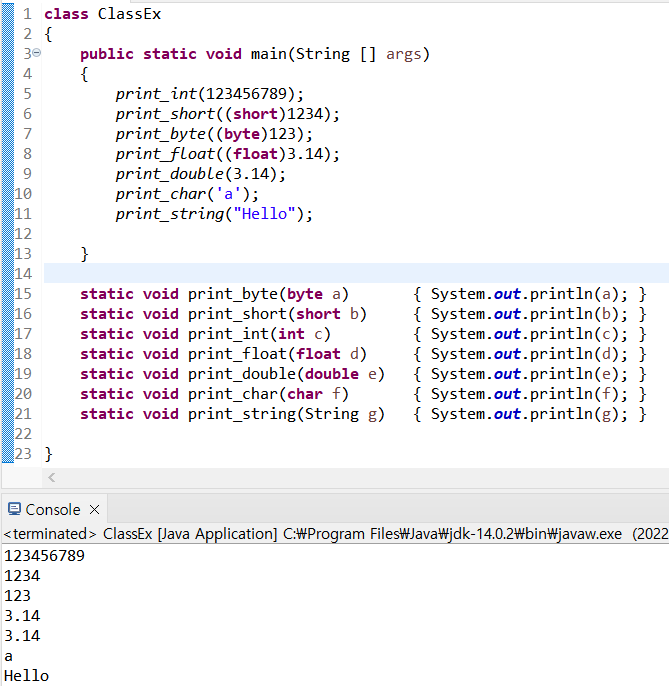
Task: Click line number 12 in the gutter
Action: 23,234
